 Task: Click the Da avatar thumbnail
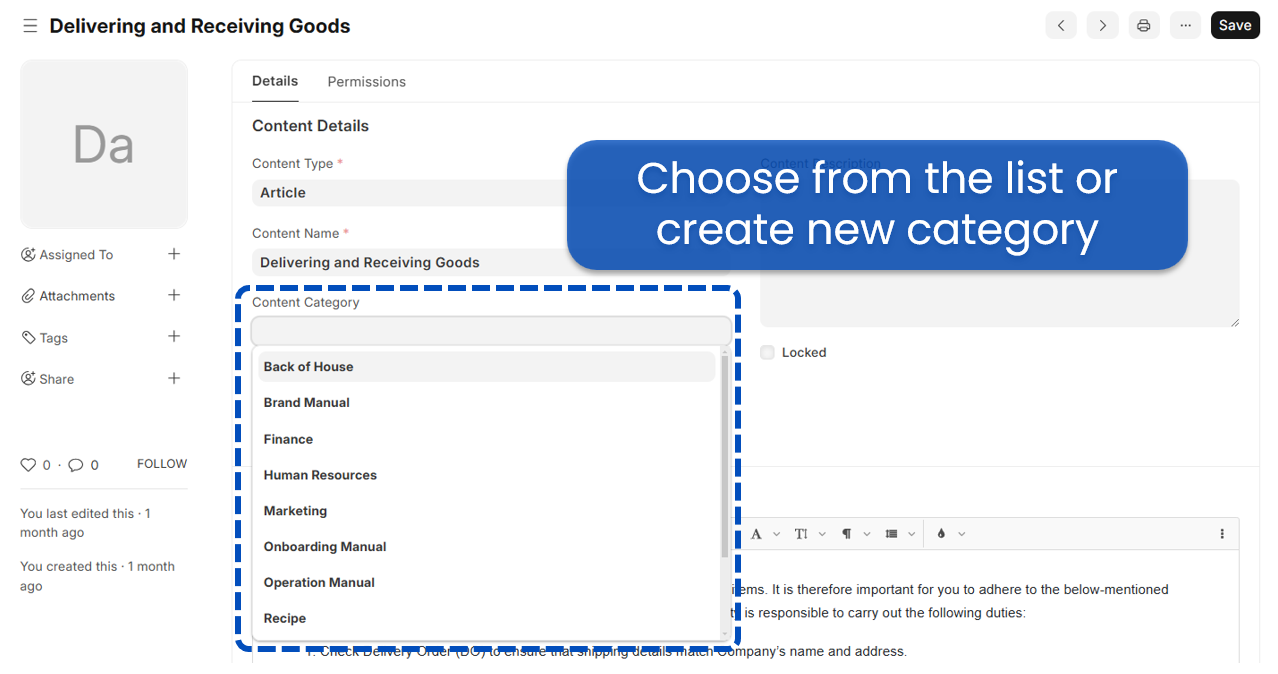pos(104,144)
